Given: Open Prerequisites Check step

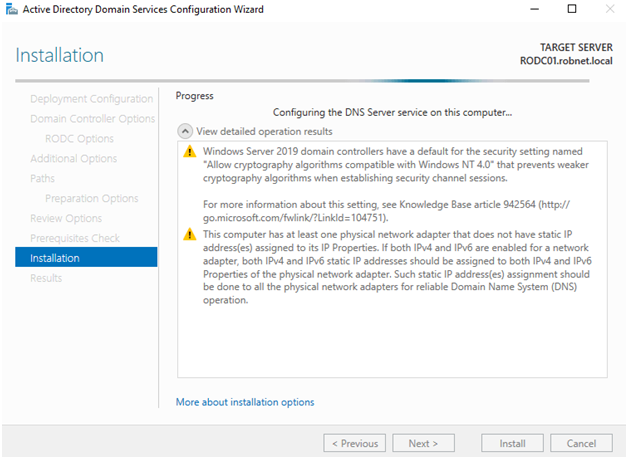Looking at the screenshot, I should pos(75,238).
